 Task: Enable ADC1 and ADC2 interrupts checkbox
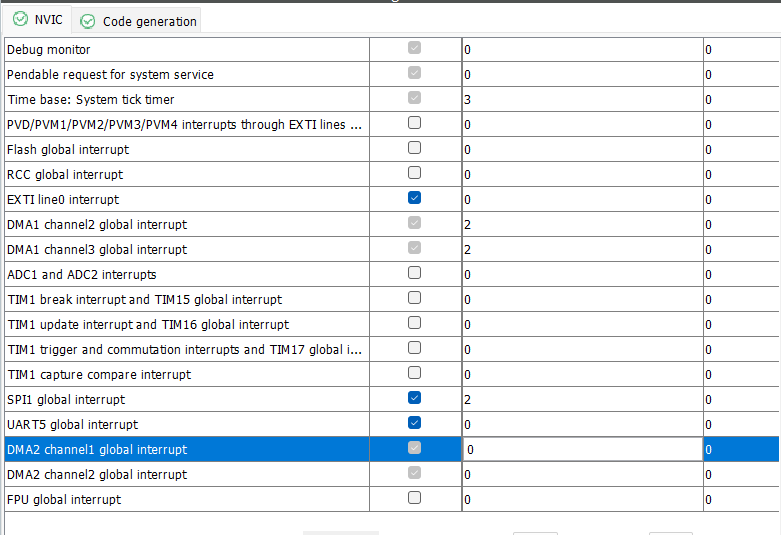pos(415,273)
